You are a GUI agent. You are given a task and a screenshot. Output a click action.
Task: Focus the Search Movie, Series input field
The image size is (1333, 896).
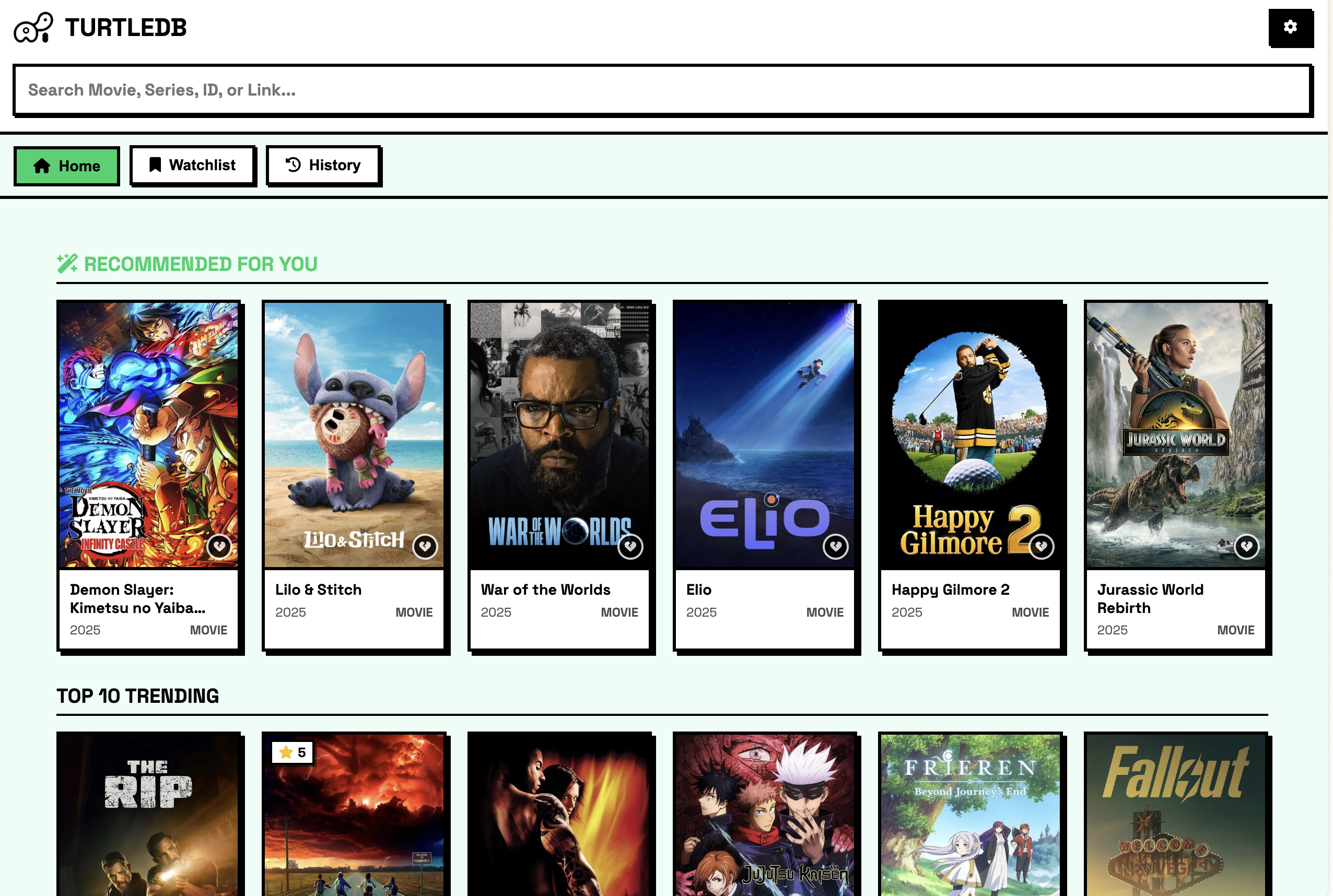click(x=662, y=90)
